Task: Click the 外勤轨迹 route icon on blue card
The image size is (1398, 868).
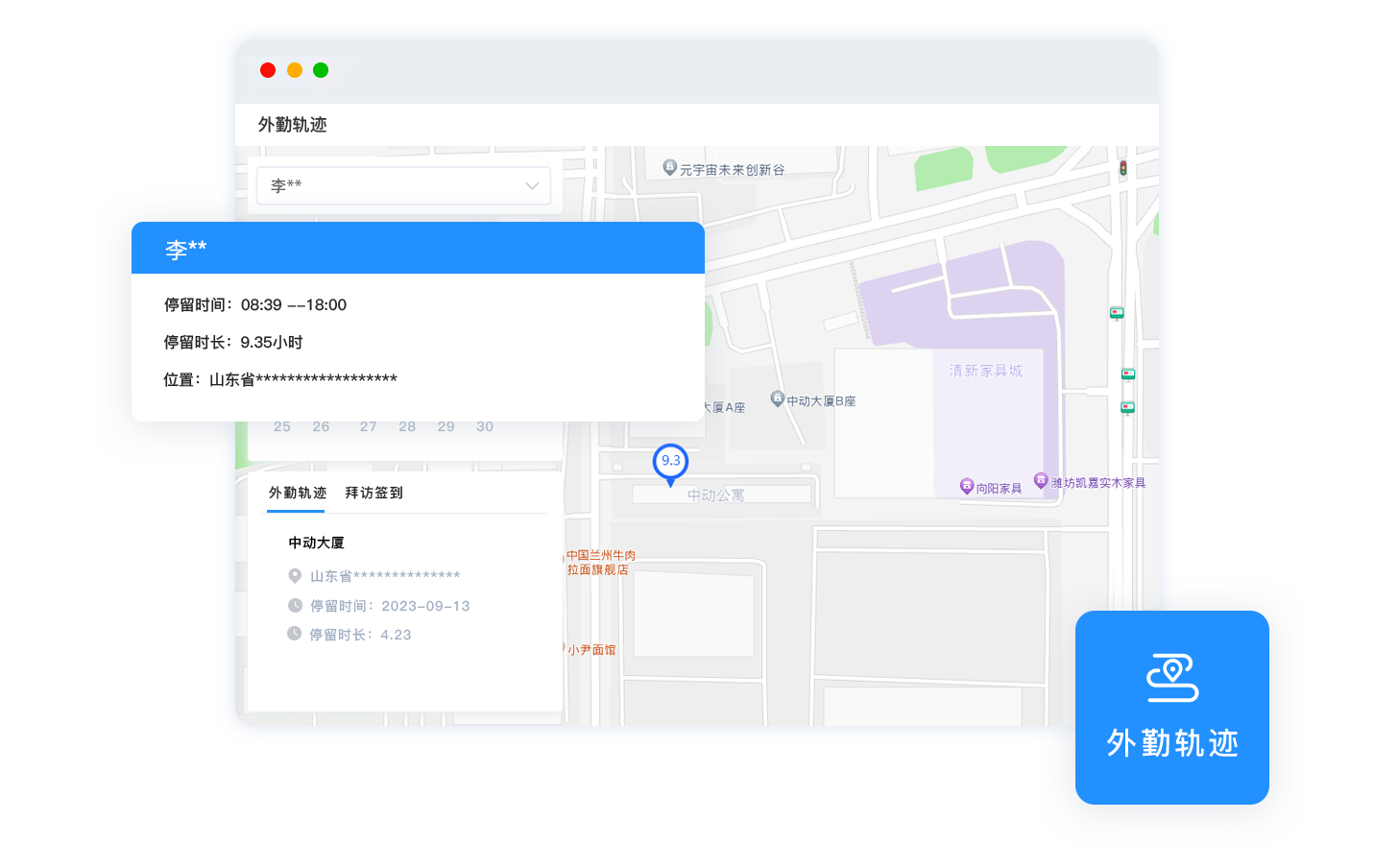Action: (1172, 678)
